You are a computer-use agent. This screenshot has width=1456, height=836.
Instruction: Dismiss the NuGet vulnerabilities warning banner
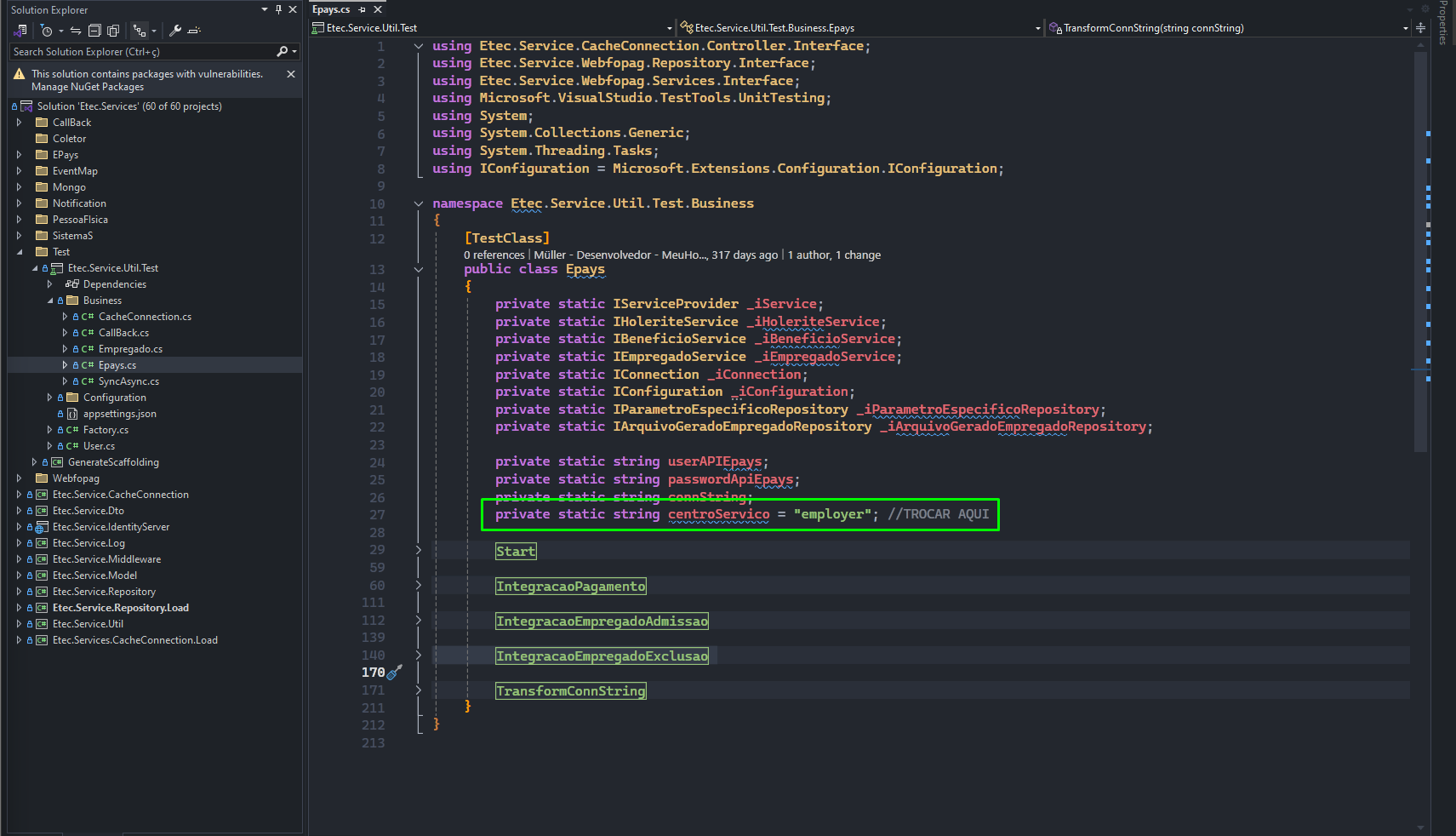point(291,74)
